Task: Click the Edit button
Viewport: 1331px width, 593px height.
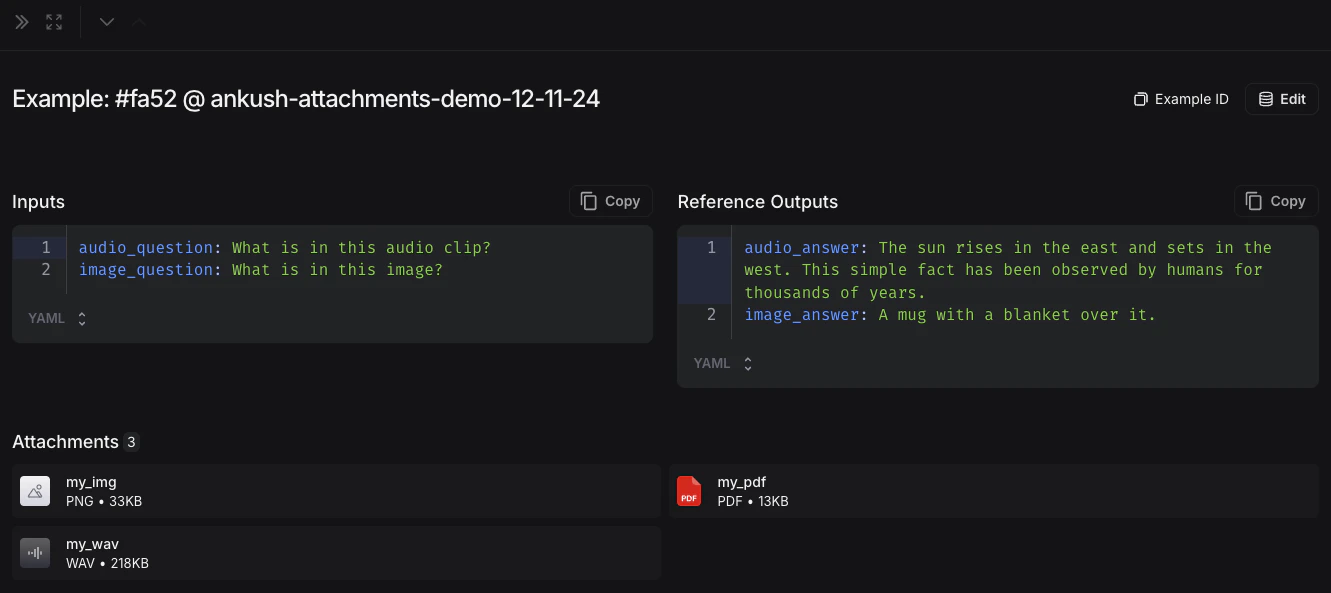Action: [x=1281, y=99]
